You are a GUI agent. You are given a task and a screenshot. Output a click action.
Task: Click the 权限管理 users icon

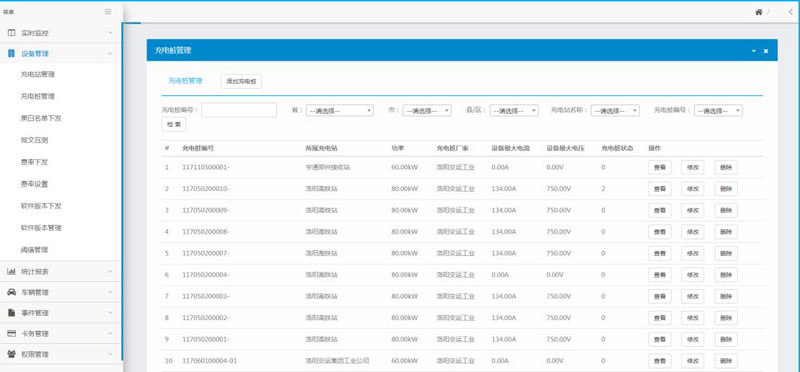coord(11,354)
